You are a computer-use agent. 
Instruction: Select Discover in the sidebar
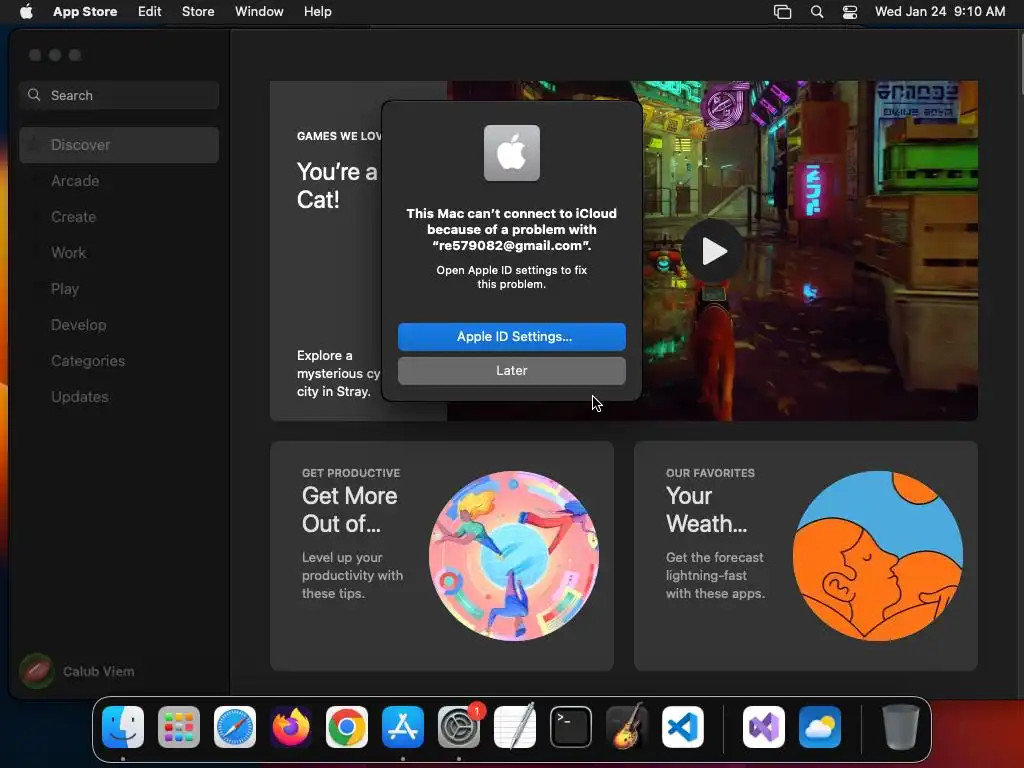coord(119,145)
